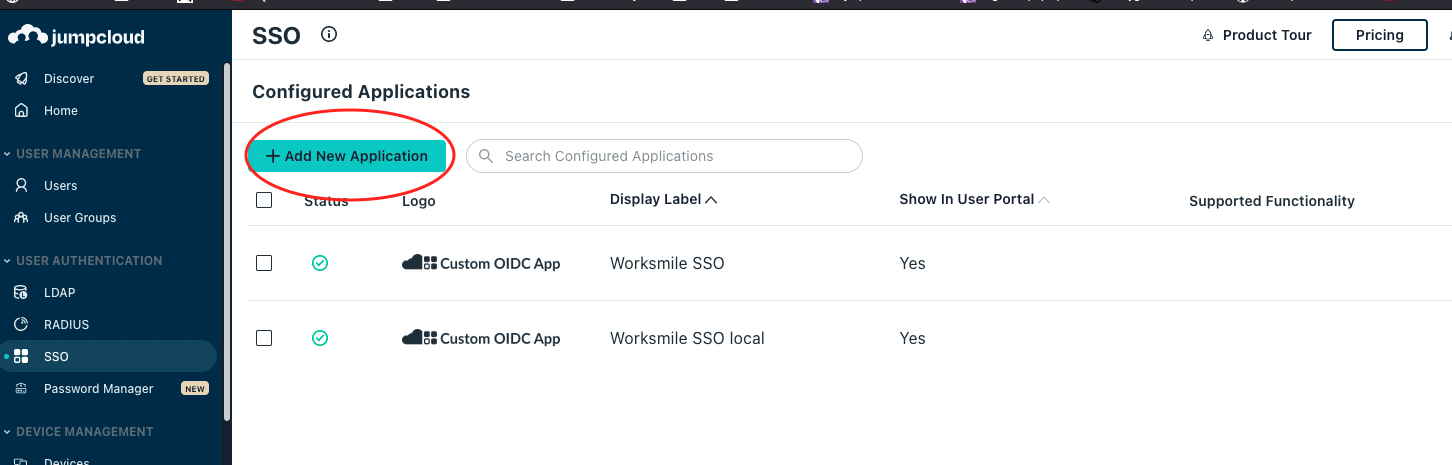Click the Logo column header
1452x465 pixels.
click(419, 201)
